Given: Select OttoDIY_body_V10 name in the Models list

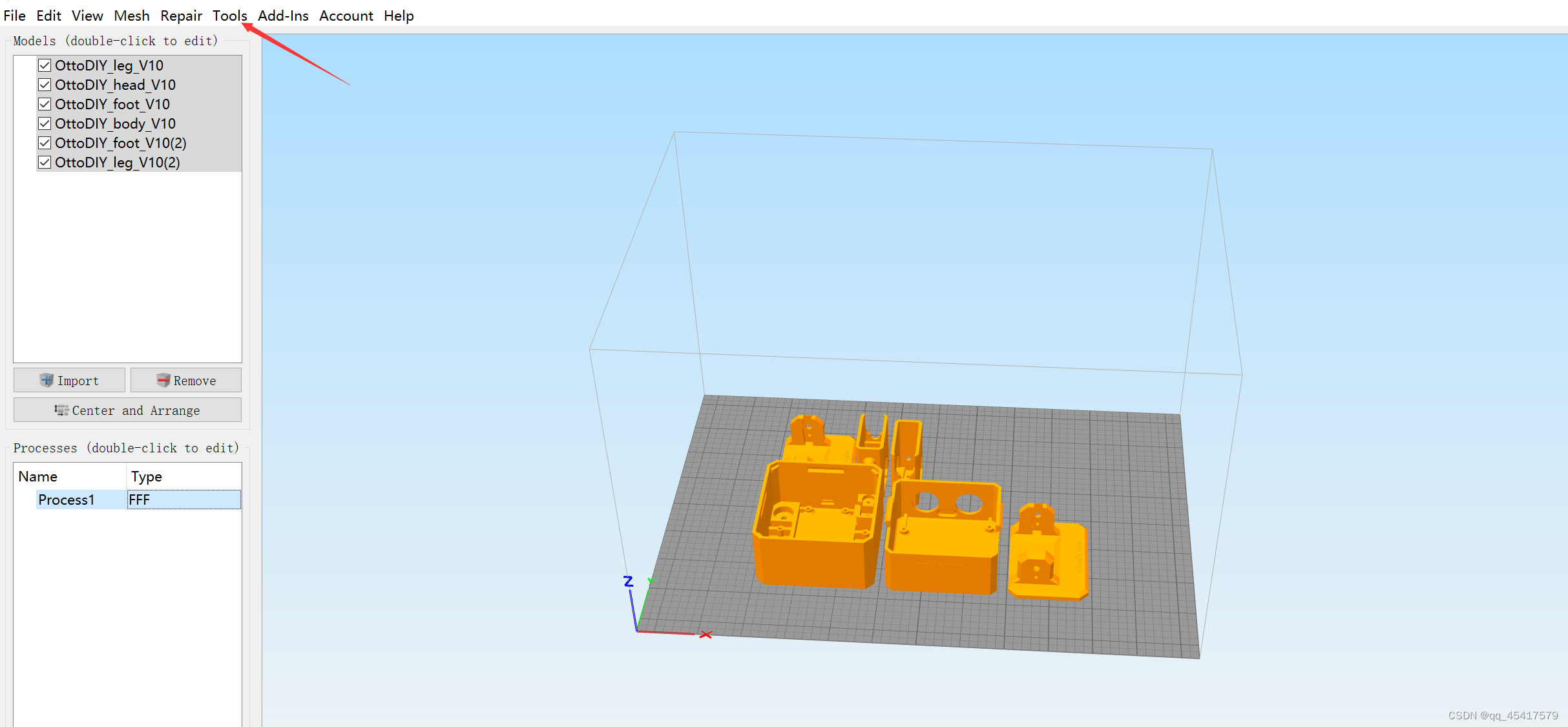Looking at the screenshot, I should pos(115,123).
